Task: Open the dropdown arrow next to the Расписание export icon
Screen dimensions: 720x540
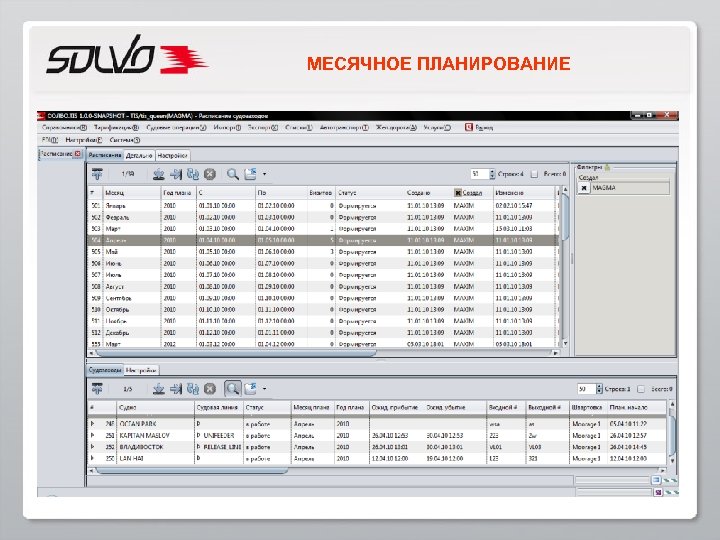Action: tap(264, 174)
